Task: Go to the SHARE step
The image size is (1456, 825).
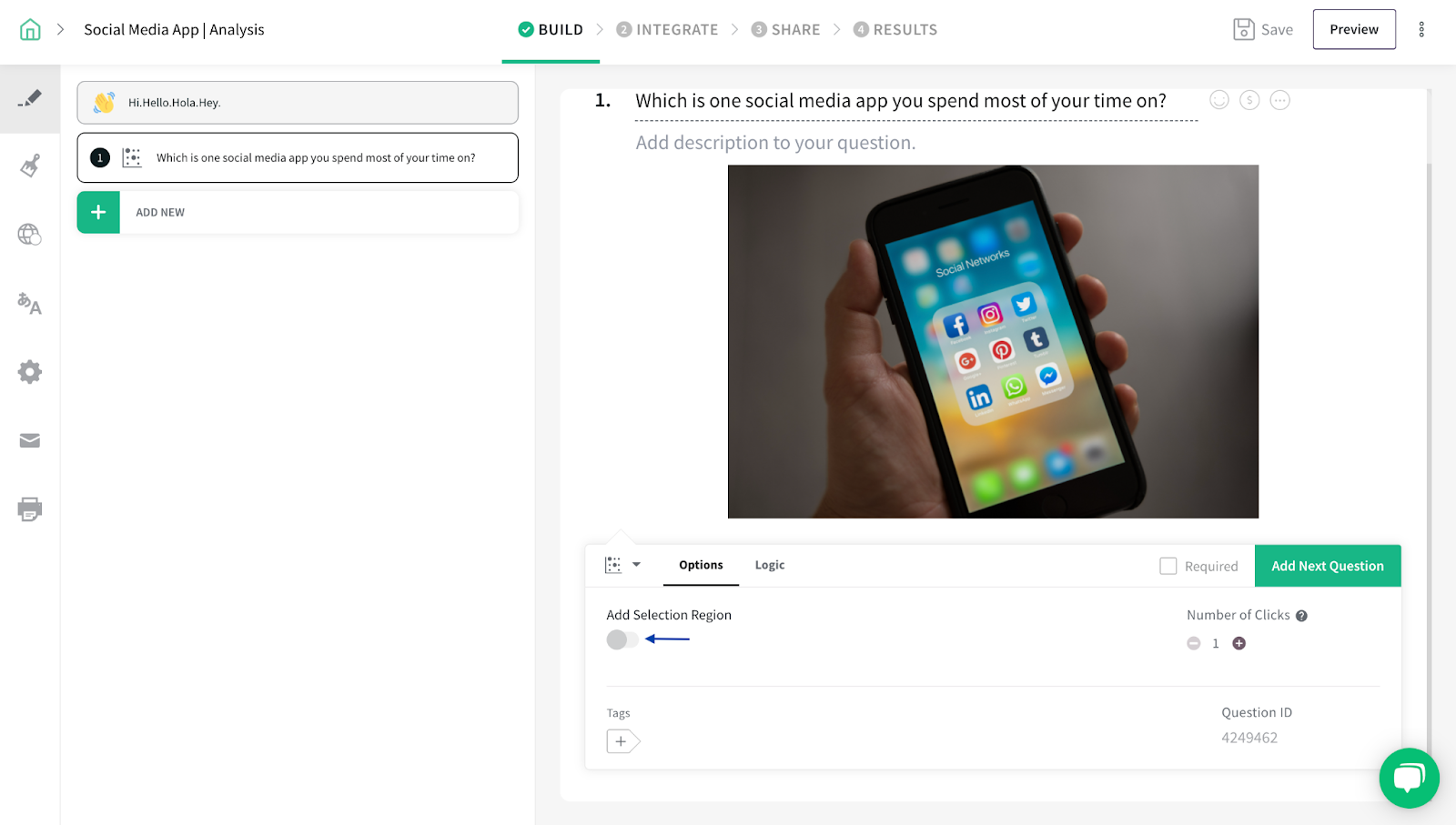Action: click(x=785, y=29)
